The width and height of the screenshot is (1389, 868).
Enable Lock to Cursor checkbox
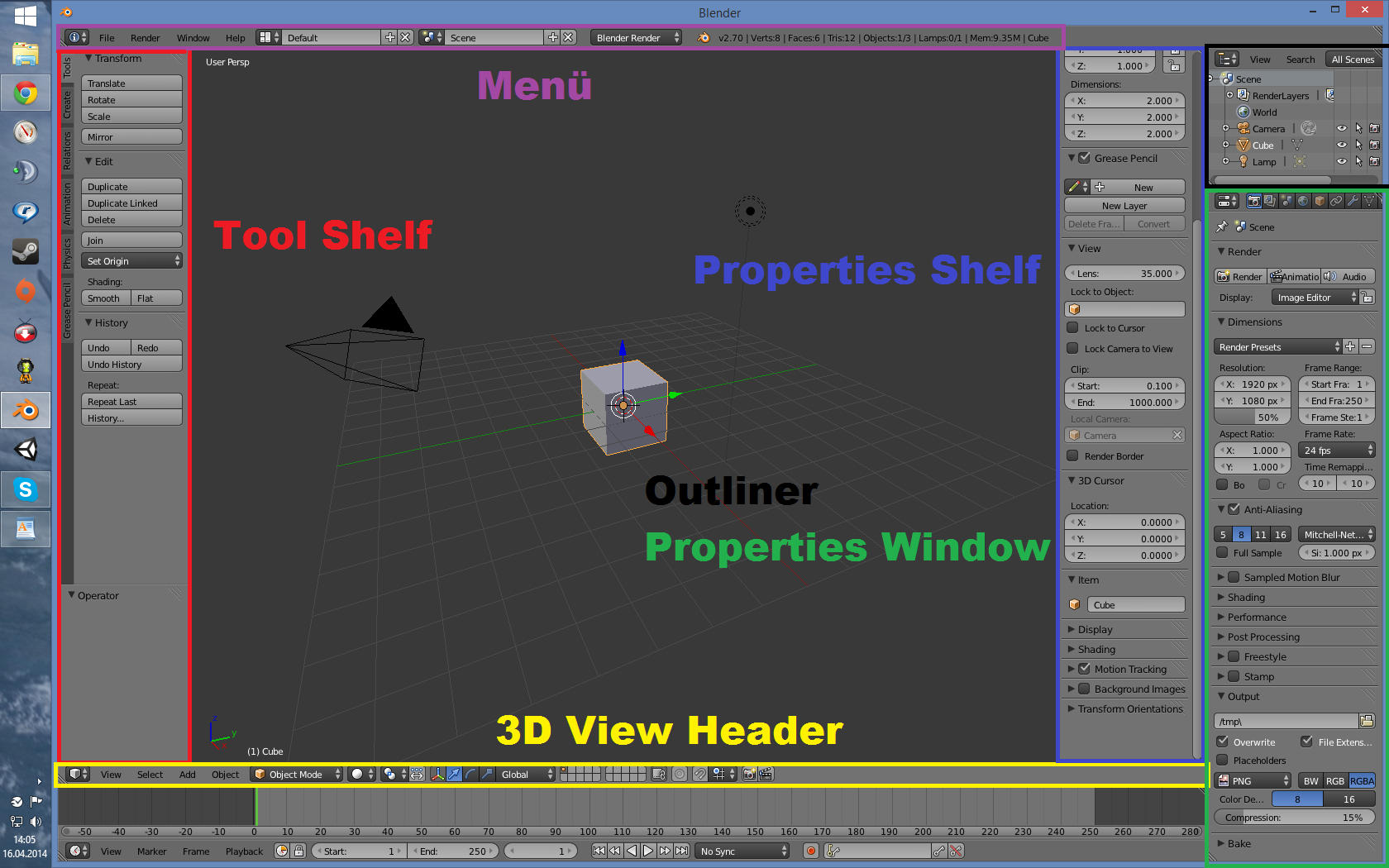pos(1072,327)
